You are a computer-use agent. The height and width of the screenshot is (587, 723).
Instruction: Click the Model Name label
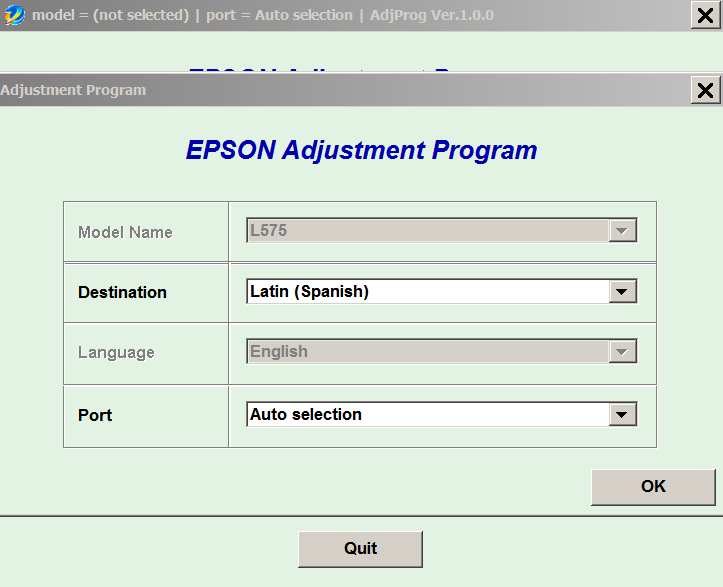pos(125,232)
